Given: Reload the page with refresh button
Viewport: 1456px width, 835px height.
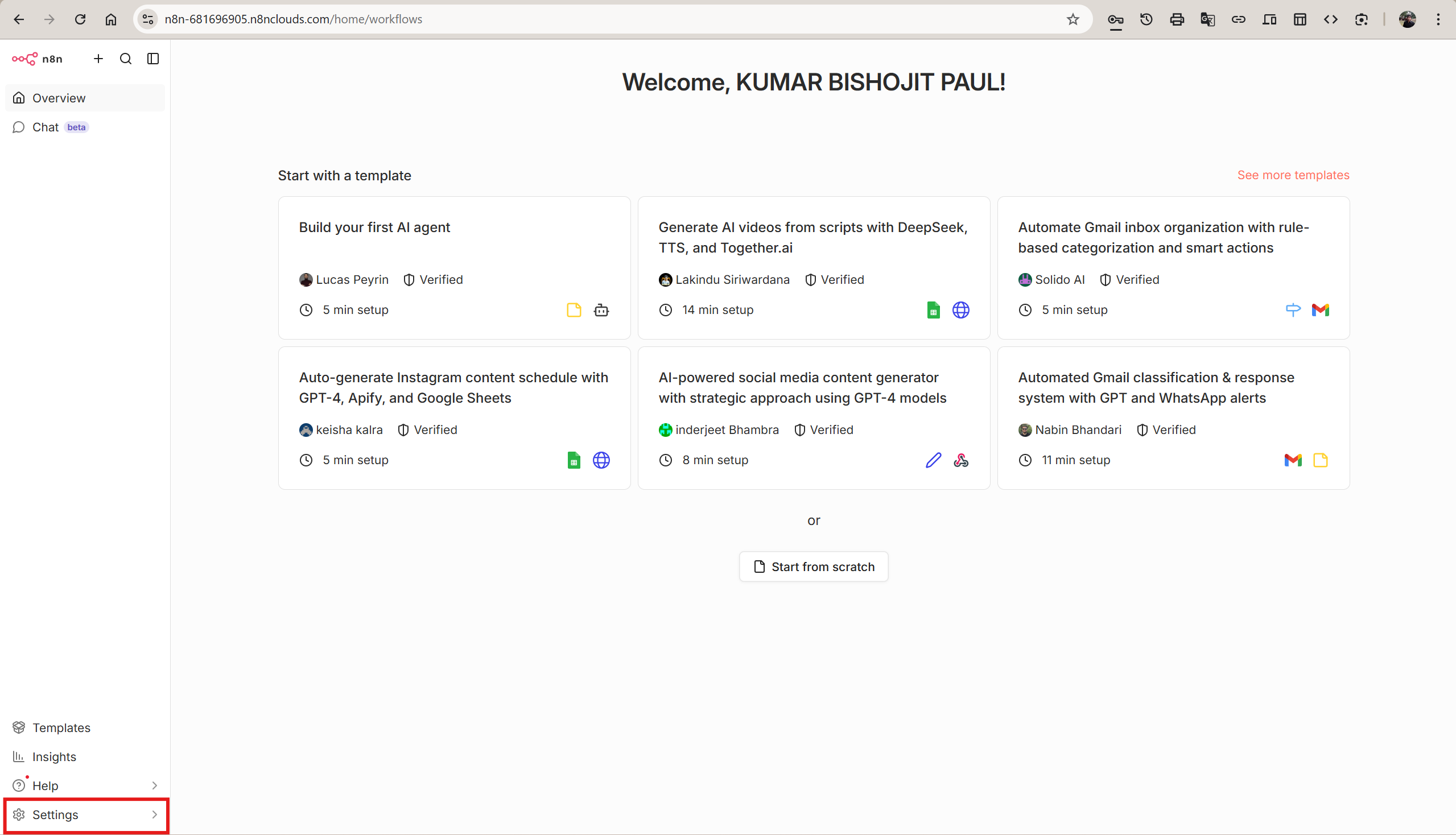Looking at the screenshot, I should (x=80, y=19).
